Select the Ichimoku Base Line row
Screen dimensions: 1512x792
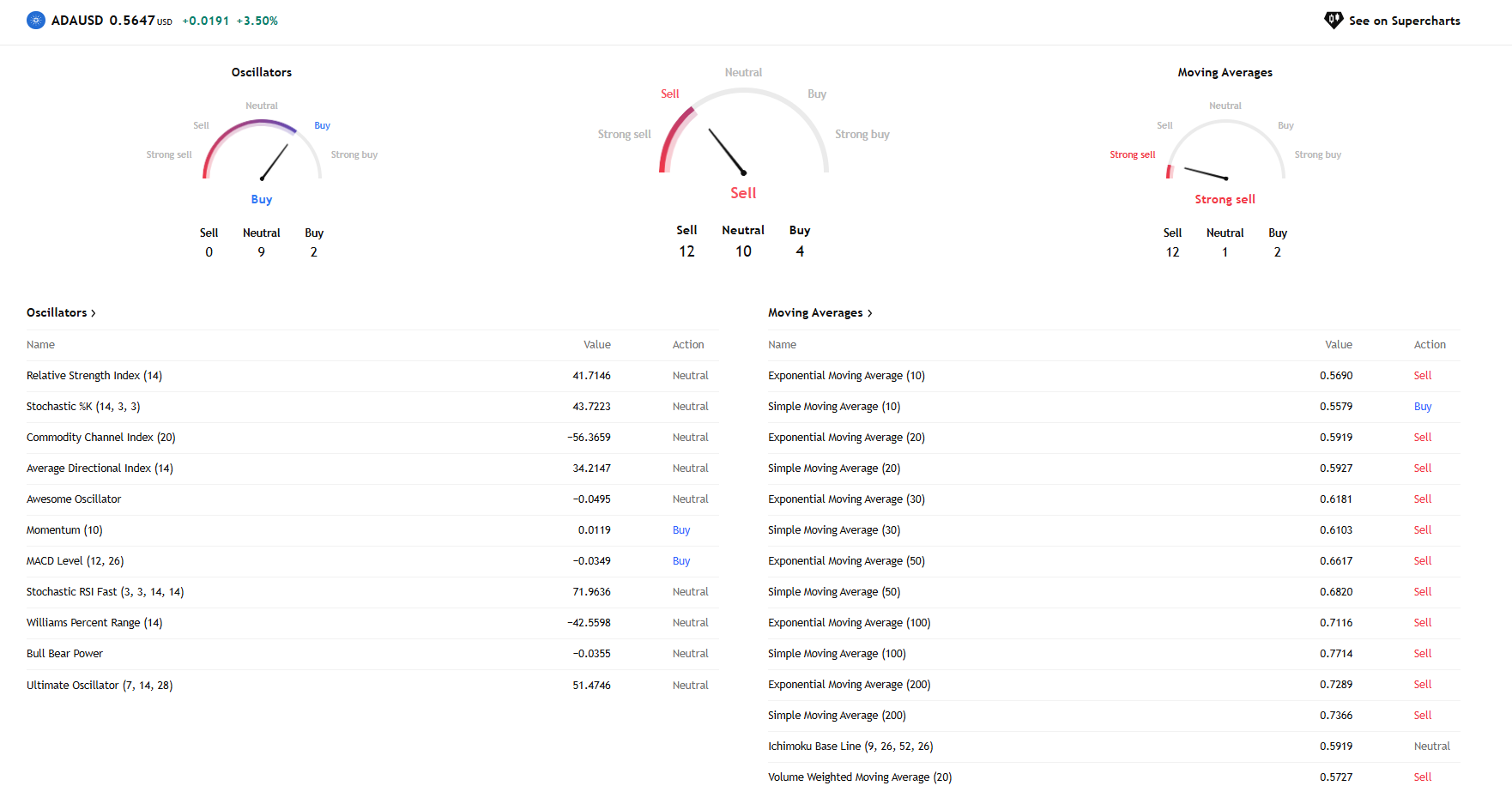[850, 747]
